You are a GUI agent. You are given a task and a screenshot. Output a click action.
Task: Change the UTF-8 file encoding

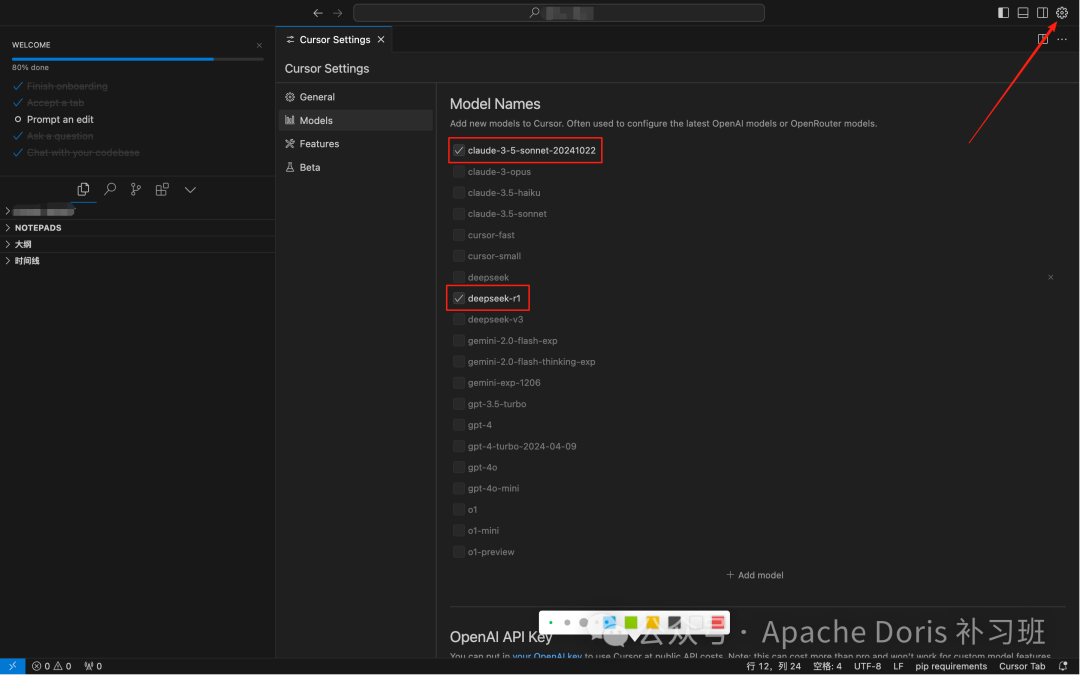867,666
